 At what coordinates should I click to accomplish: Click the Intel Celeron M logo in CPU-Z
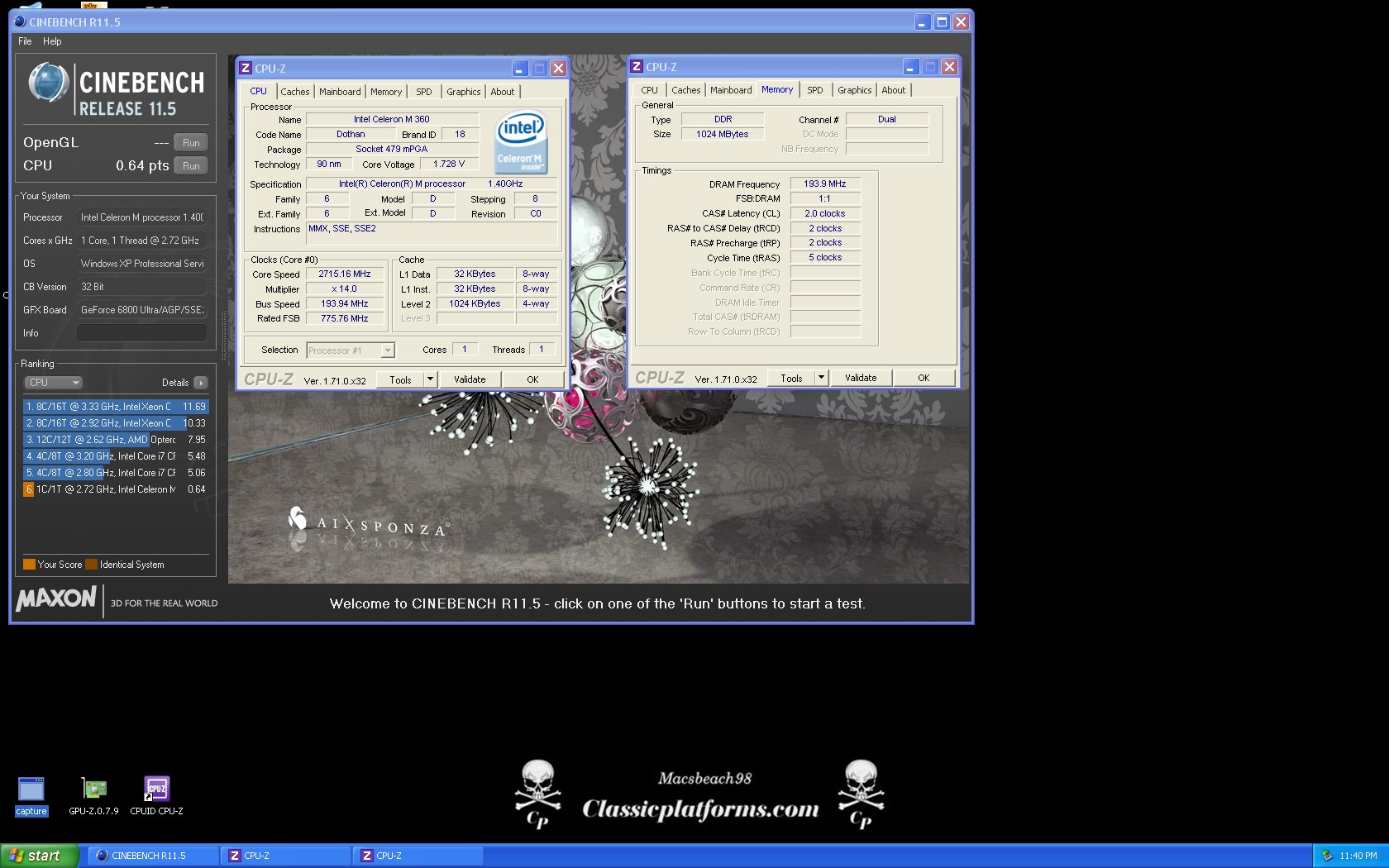(x=521, y=142)
